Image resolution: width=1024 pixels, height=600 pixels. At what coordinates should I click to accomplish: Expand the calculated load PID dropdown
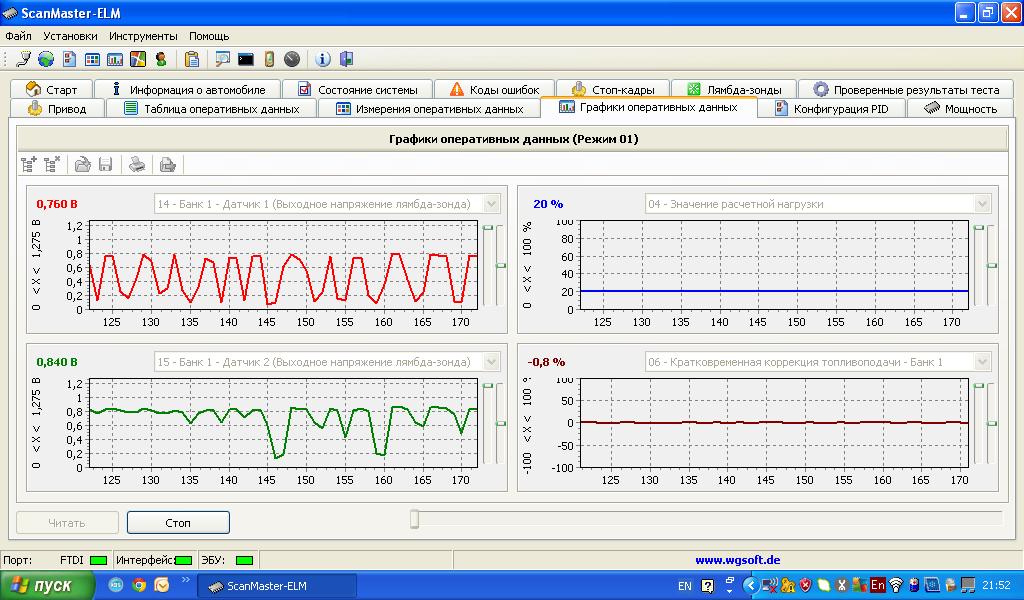coord(982,204)
